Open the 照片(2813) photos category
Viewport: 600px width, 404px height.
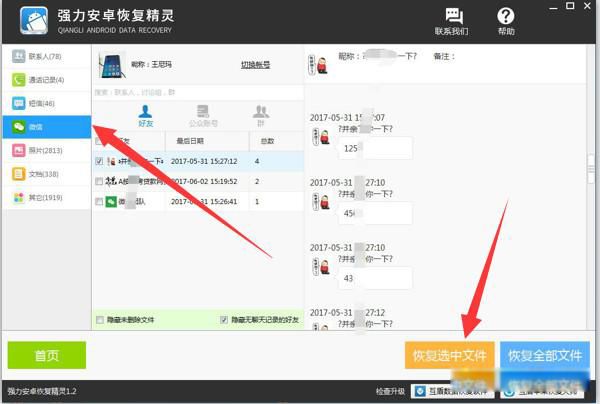(x=45, y=150)
